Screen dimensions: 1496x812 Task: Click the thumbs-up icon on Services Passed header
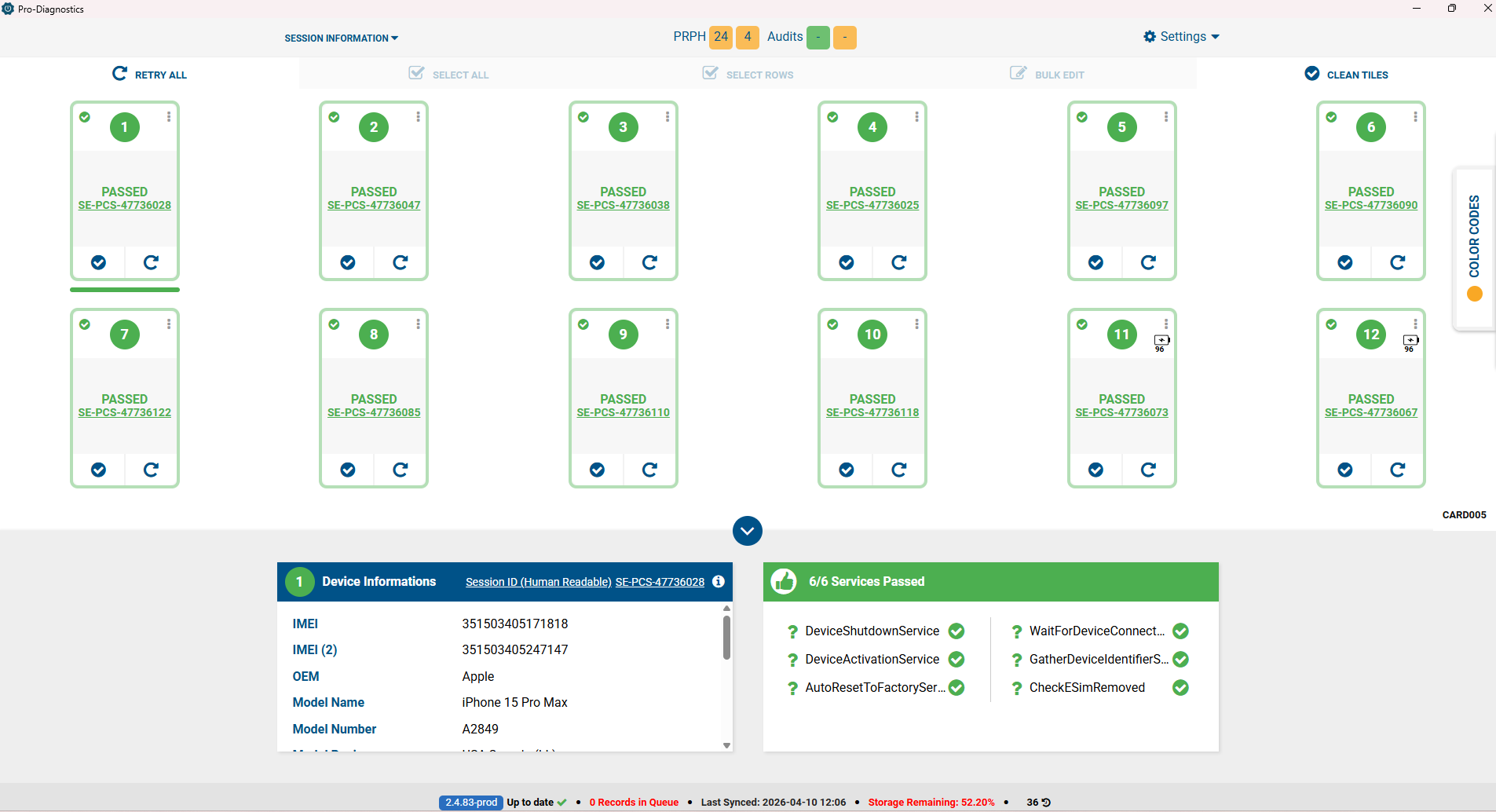(x=785, y=581)
